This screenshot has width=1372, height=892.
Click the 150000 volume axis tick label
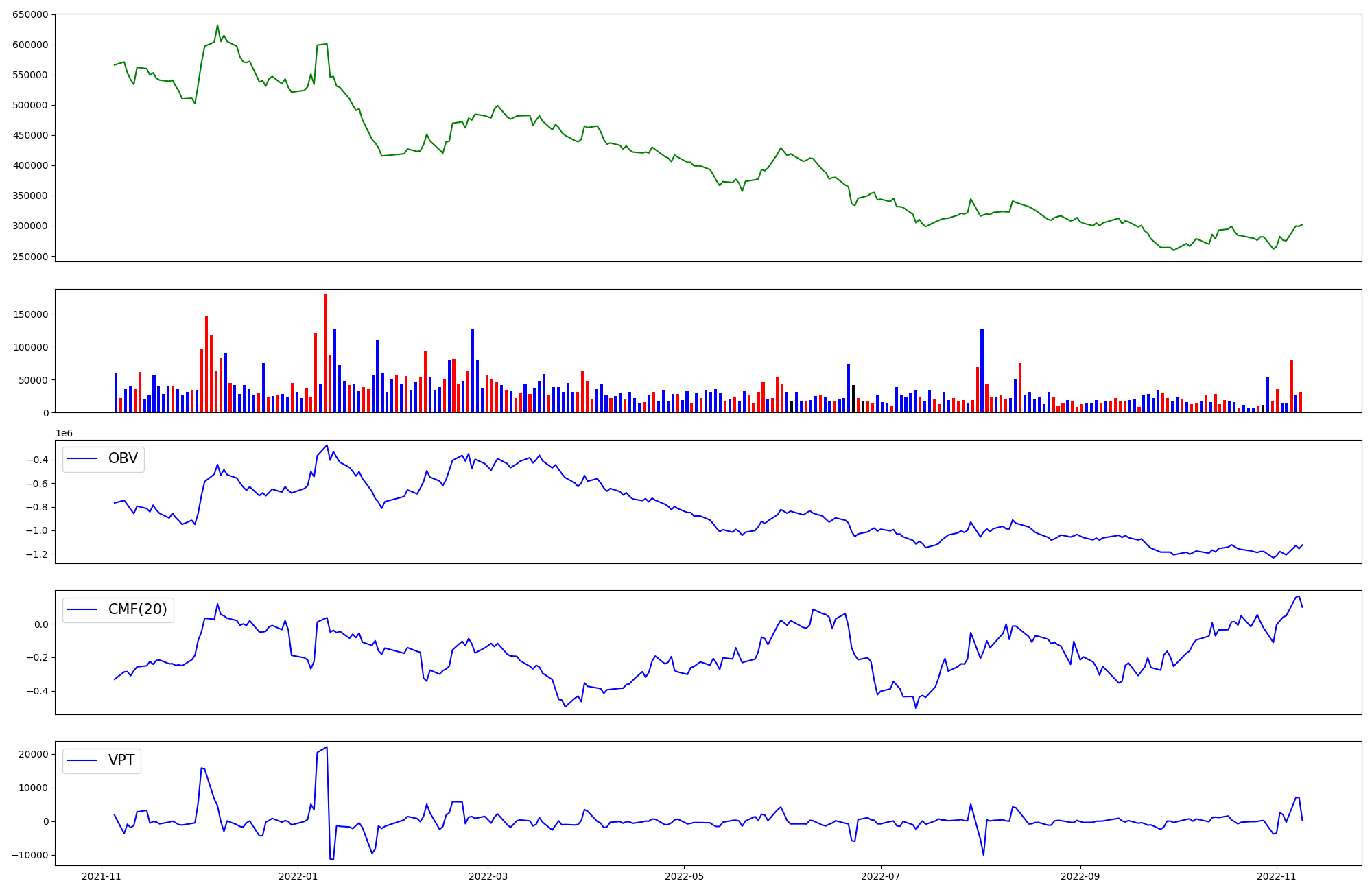(30, 314)
